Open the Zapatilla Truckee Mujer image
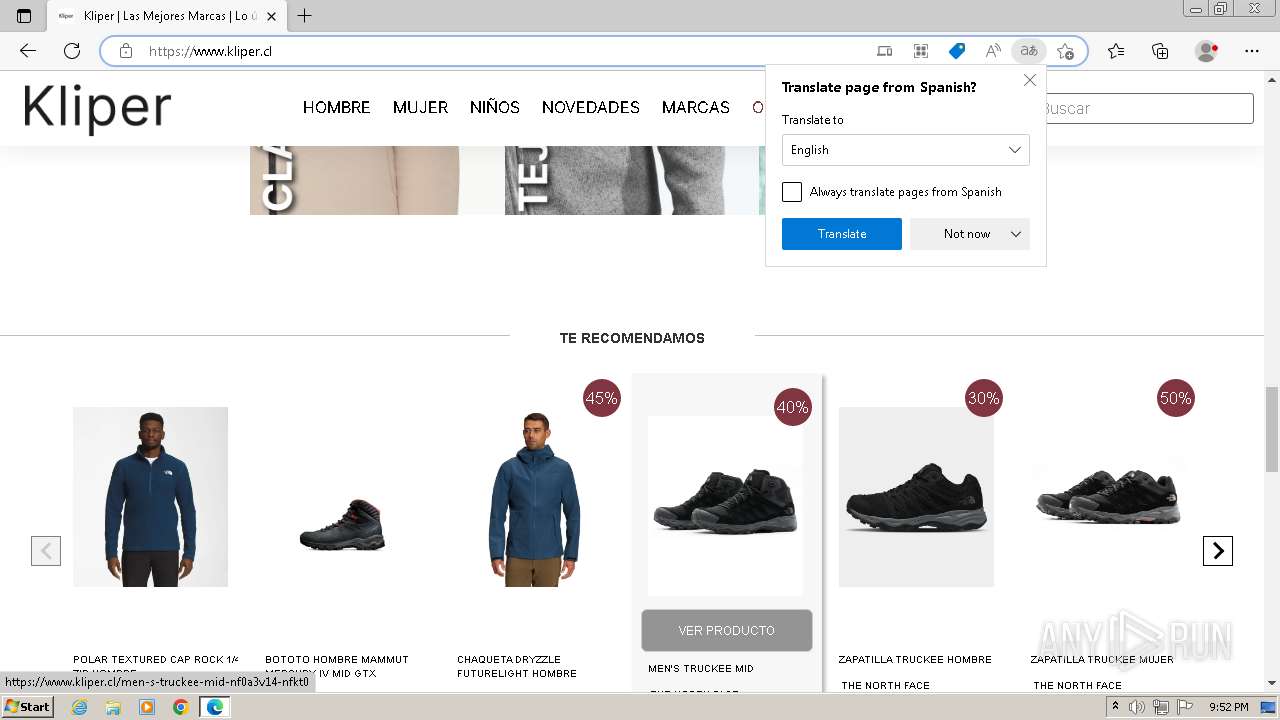1280x720 pixels. click(x=1108, y=497)
